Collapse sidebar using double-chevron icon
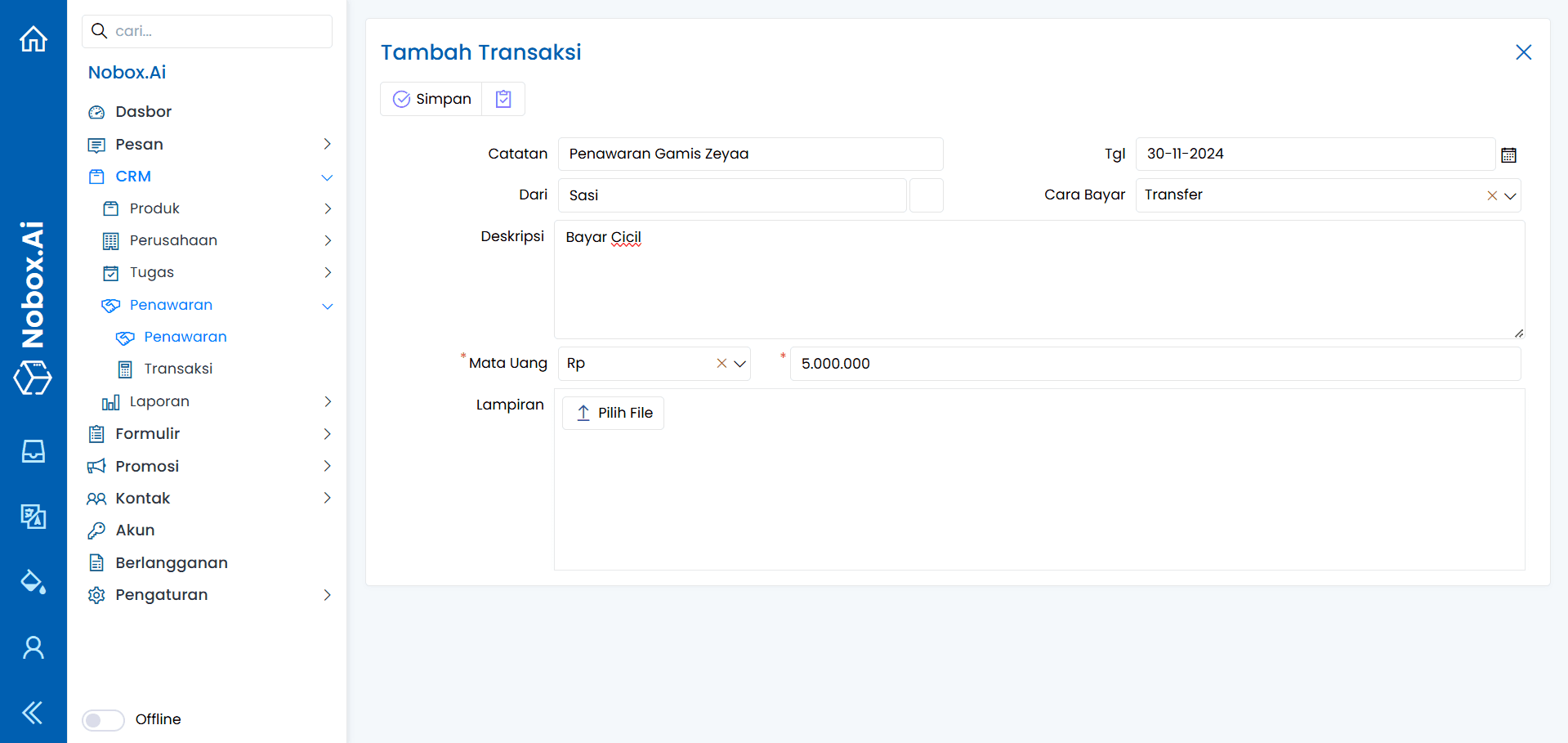1568x743 pixels. coord(33,712)
